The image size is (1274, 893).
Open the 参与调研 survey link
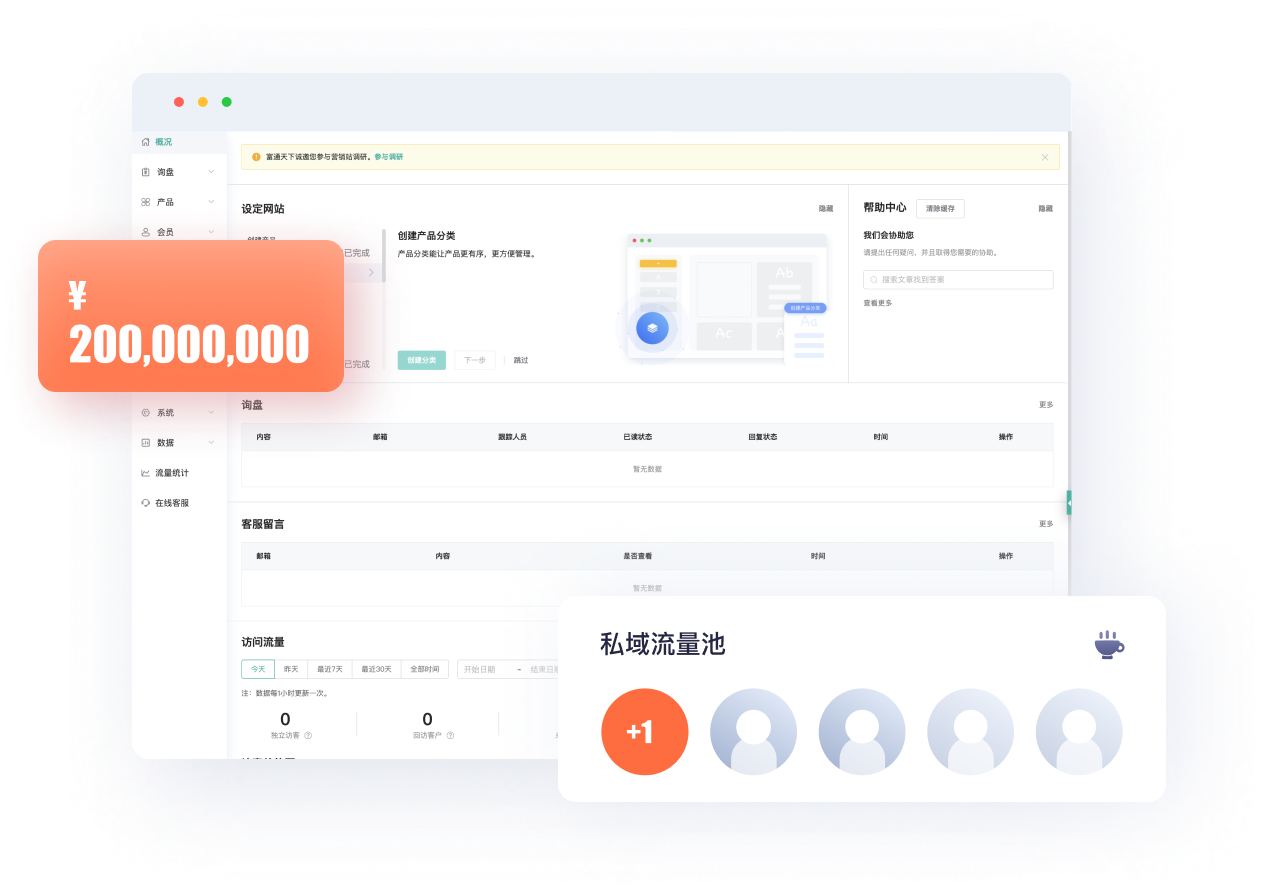(389, 157)
